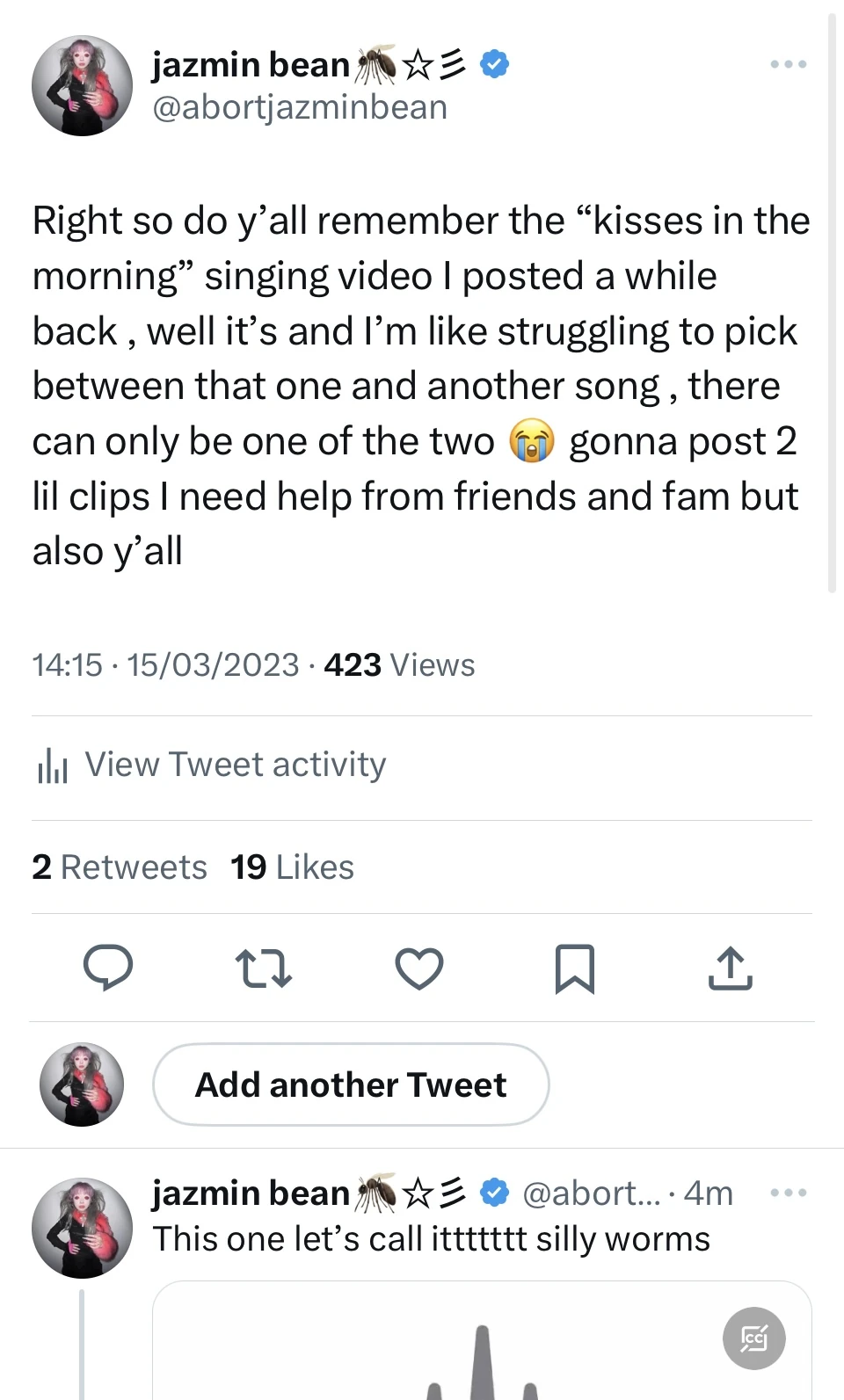View the 19 Likes list
This screenshot has width=844, height=1400.
point(292,867)
